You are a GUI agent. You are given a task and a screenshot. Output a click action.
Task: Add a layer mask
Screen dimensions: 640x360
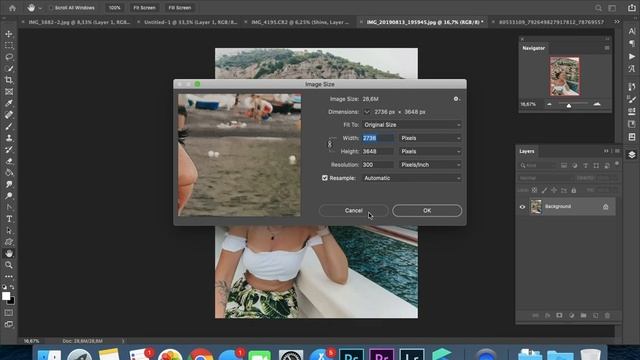559,316
